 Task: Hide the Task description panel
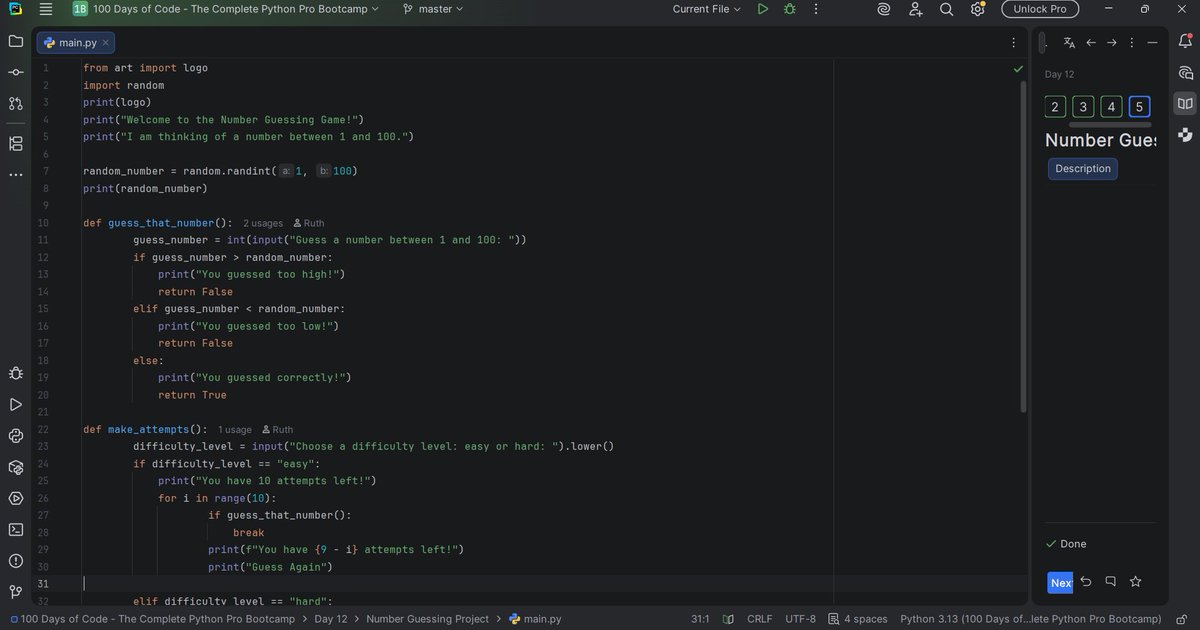tap(1152, 43)
